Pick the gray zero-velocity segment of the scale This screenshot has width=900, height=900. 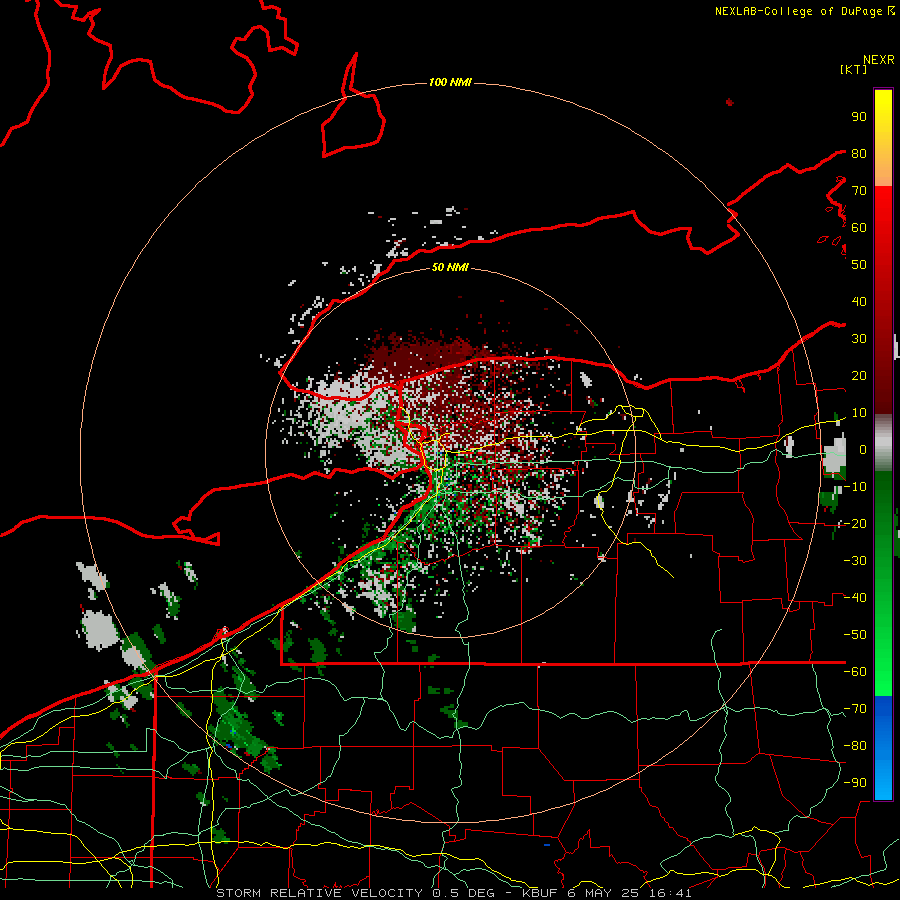pos(883,443)
